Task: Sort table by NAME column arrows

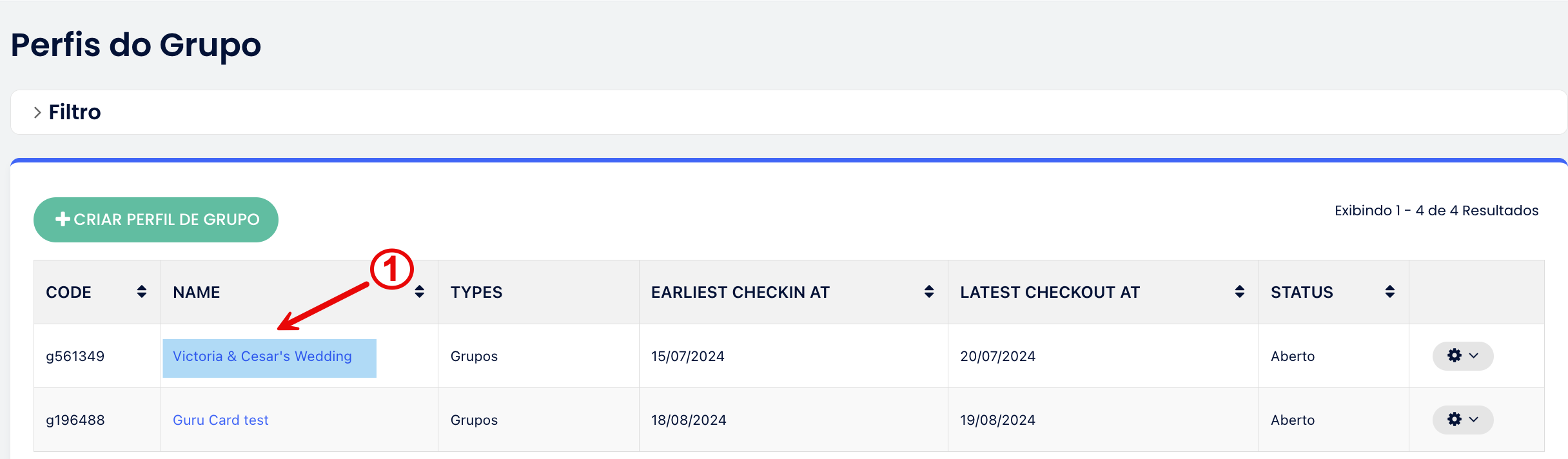Action: coord(420,292)
